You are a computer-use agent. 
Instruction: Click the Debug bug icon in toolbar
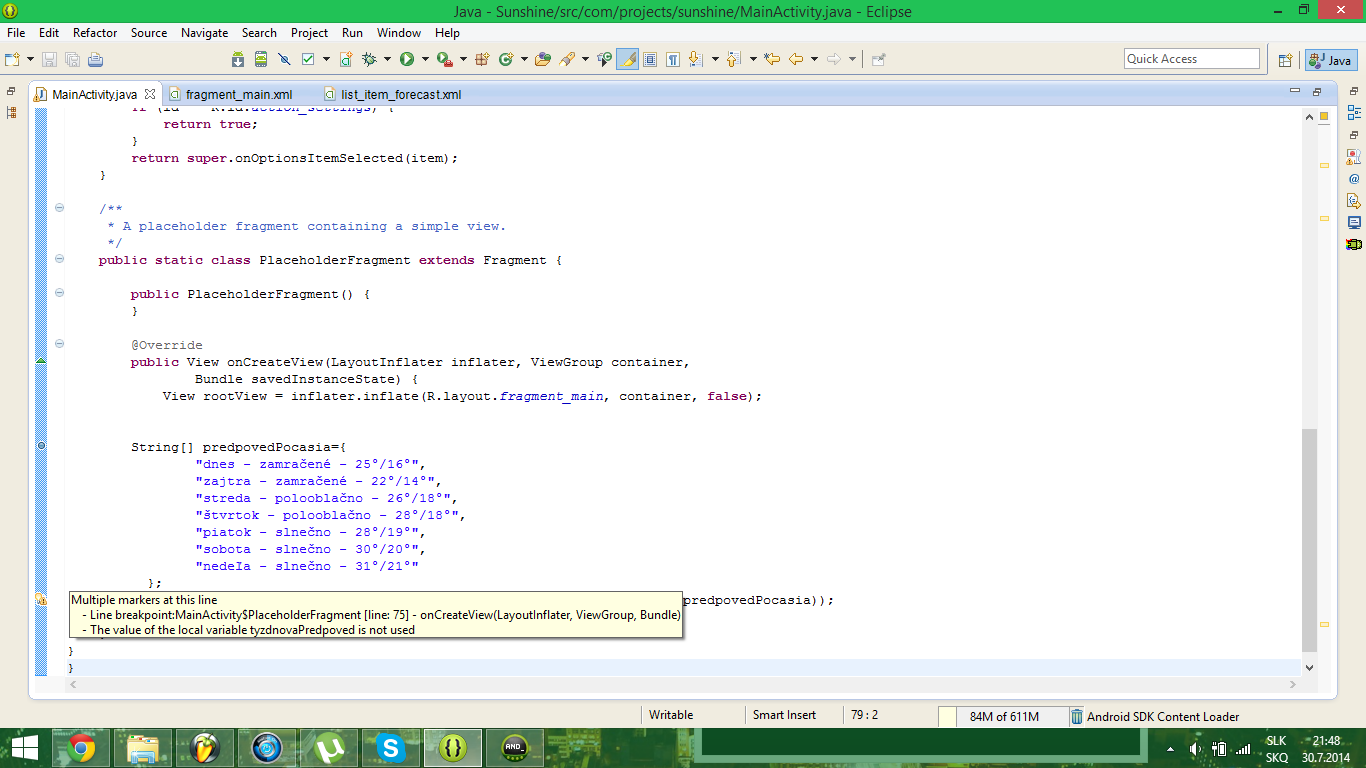click(369, 60)
